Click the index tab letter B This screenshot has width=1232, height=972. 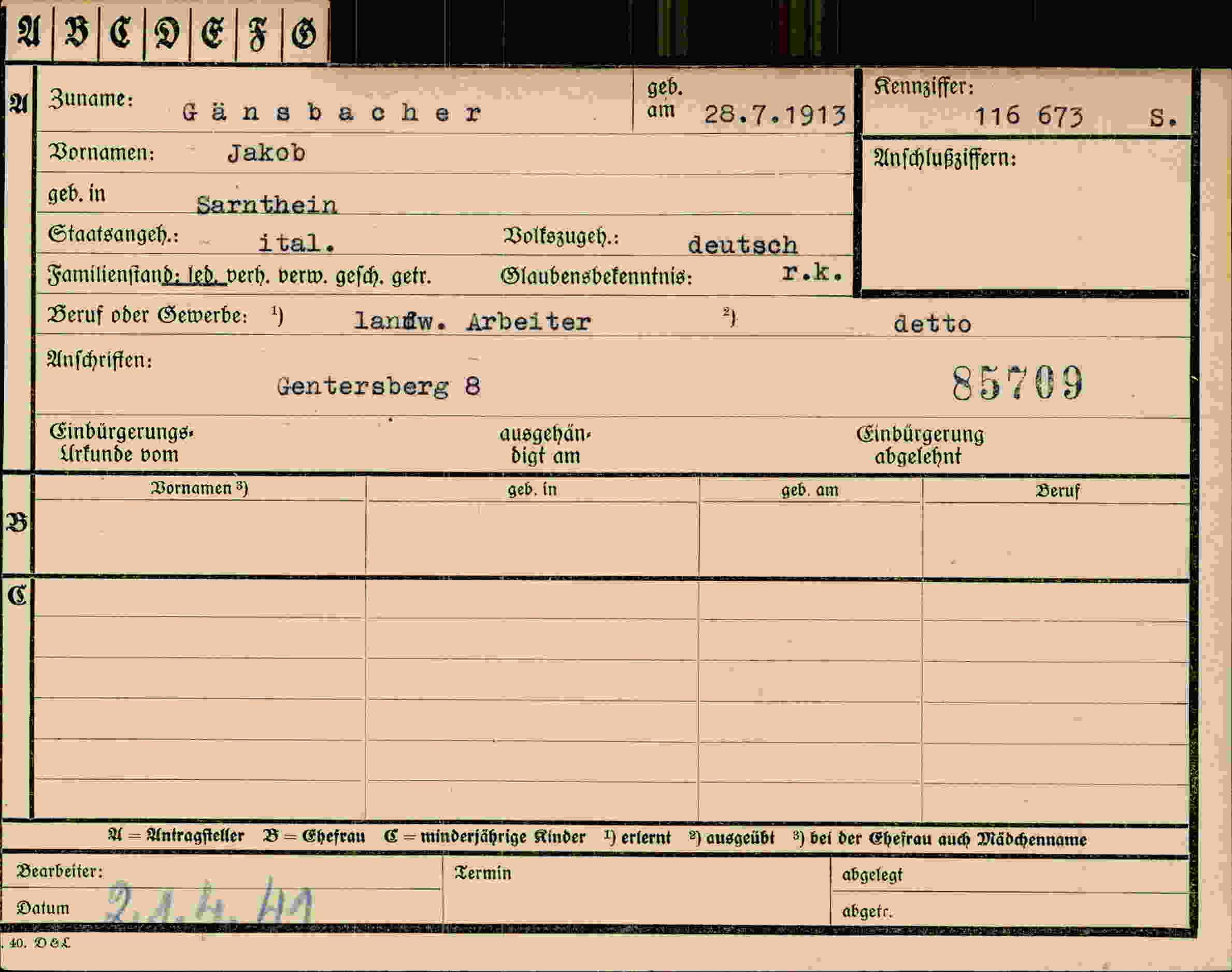point(76,31)
